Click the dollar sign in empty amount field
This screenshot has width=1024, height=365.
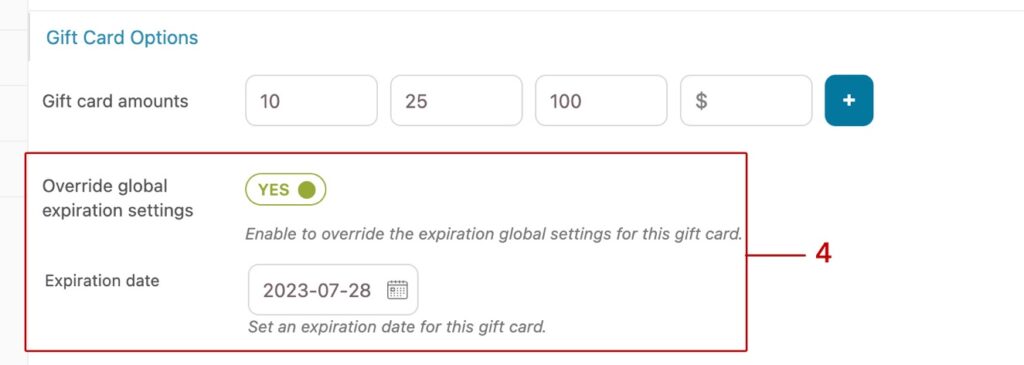click(701, 101)
